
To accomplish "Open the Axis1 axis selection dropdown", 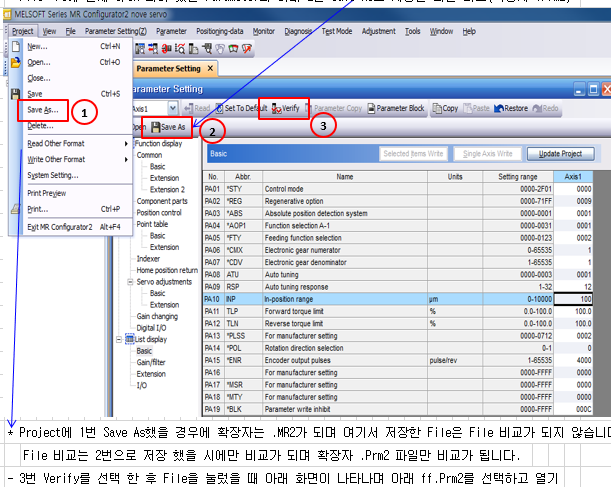I will point(173,108).
